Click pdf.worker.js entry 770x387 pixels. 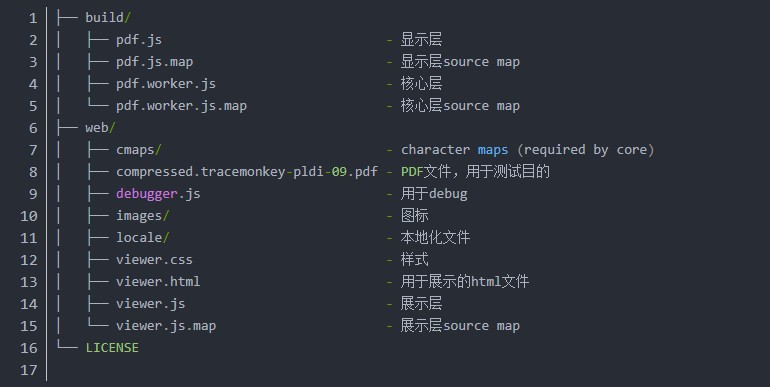pos(166,84)
